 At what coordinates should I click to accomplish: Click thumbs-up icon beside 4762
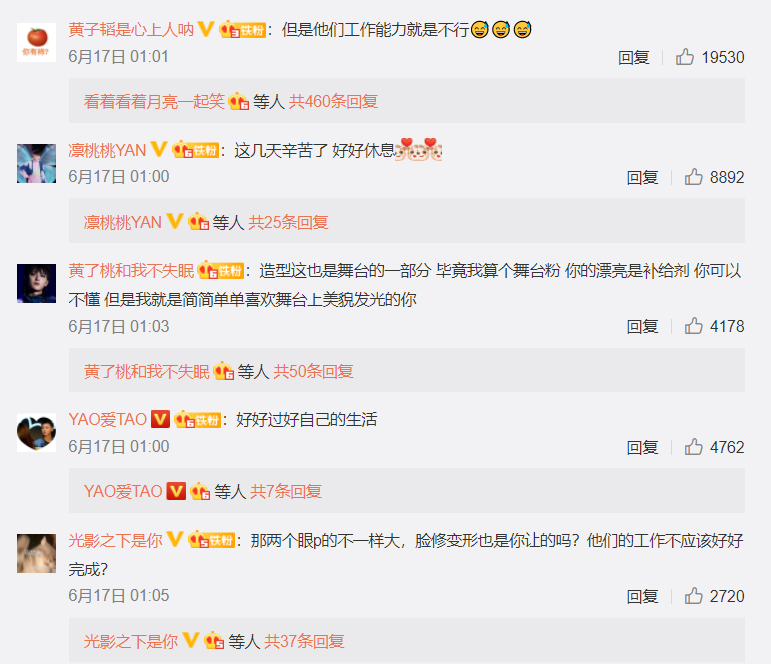click(x=693, y=447)
